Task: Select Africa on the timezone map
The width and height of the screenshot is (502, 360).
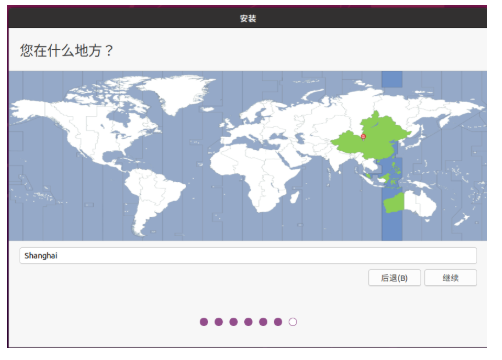Action: 255,177
